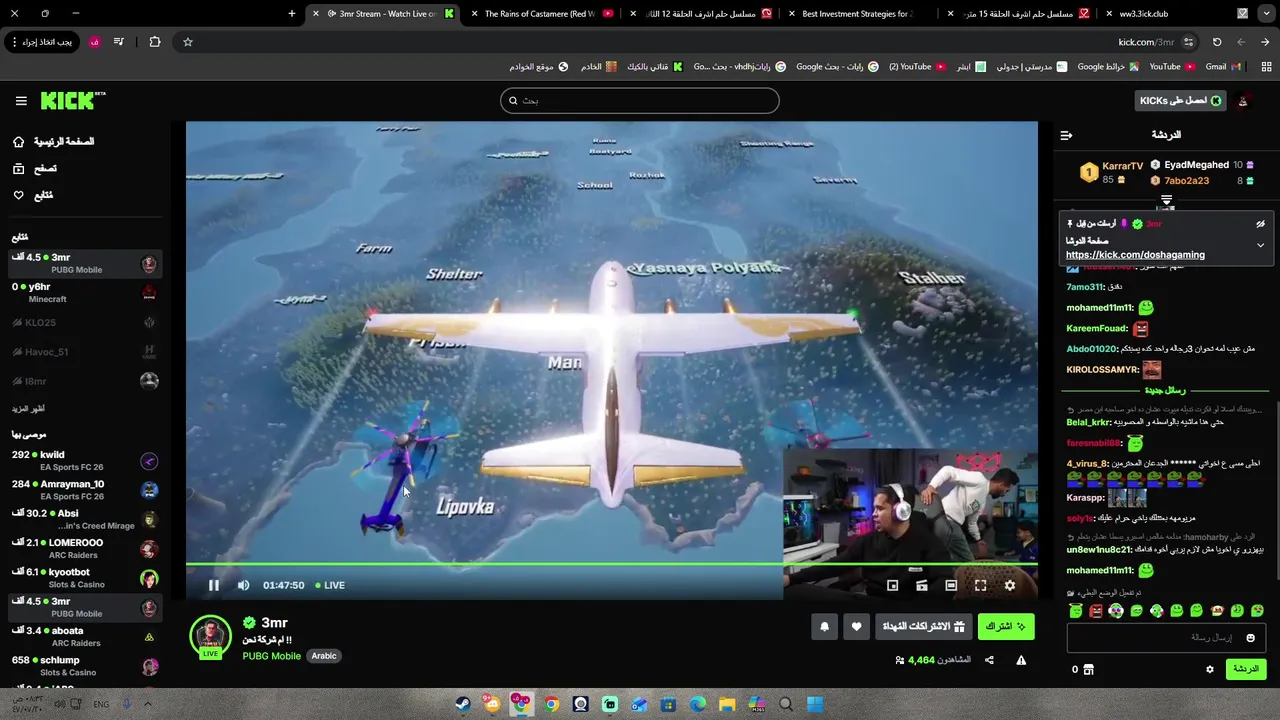Open the doshagaming kick link
1280x720 pixels.
coord(1135,255)
